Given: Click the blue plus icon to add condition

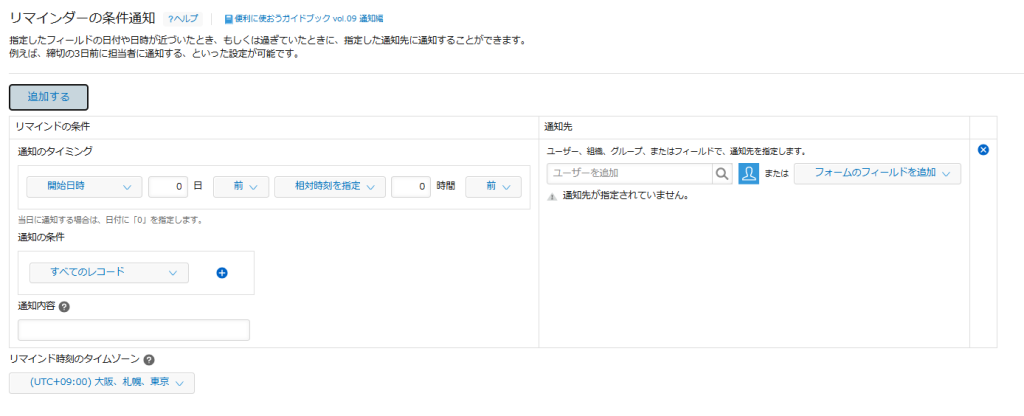Looking at the screenshot, I should (x=222, y=272).
